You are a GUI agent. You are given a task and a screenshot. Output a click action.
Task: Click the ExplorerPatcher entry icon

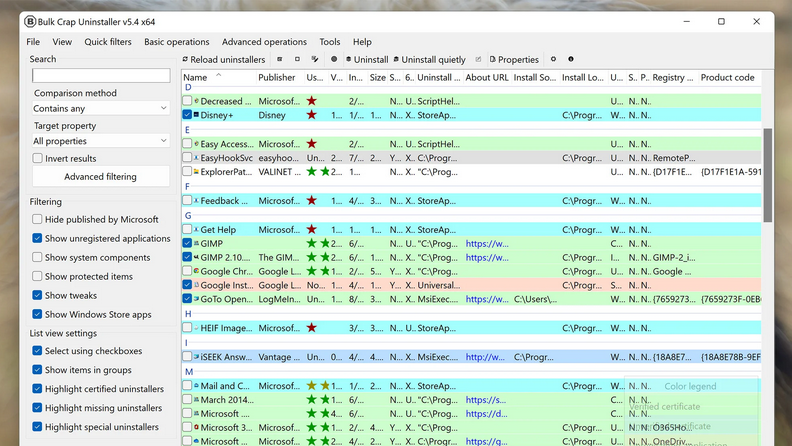pyautogui.click(x=196, y=172)
